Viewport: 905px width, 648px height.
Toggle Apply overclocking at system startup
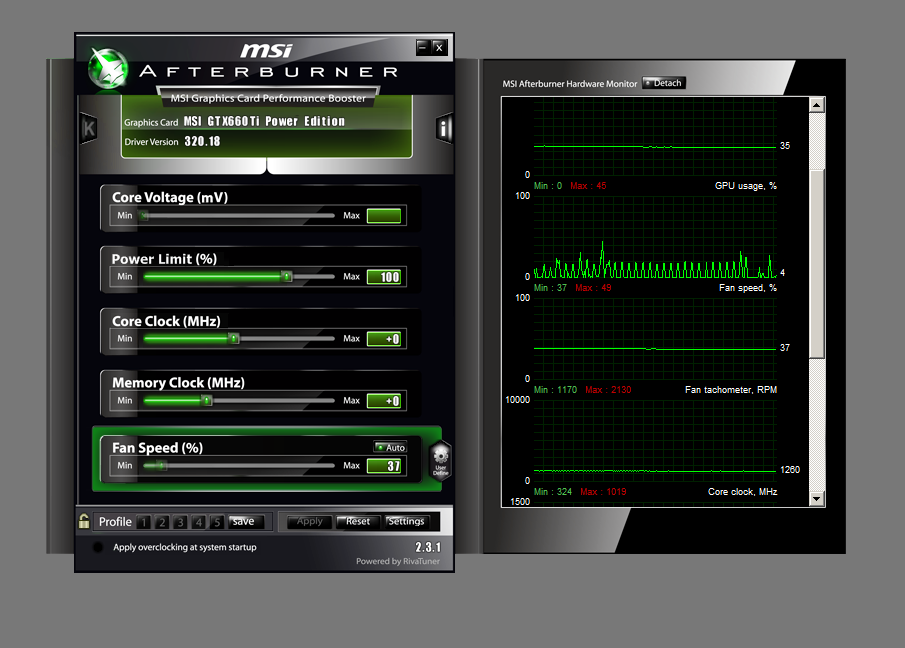[x=98, y=547]
